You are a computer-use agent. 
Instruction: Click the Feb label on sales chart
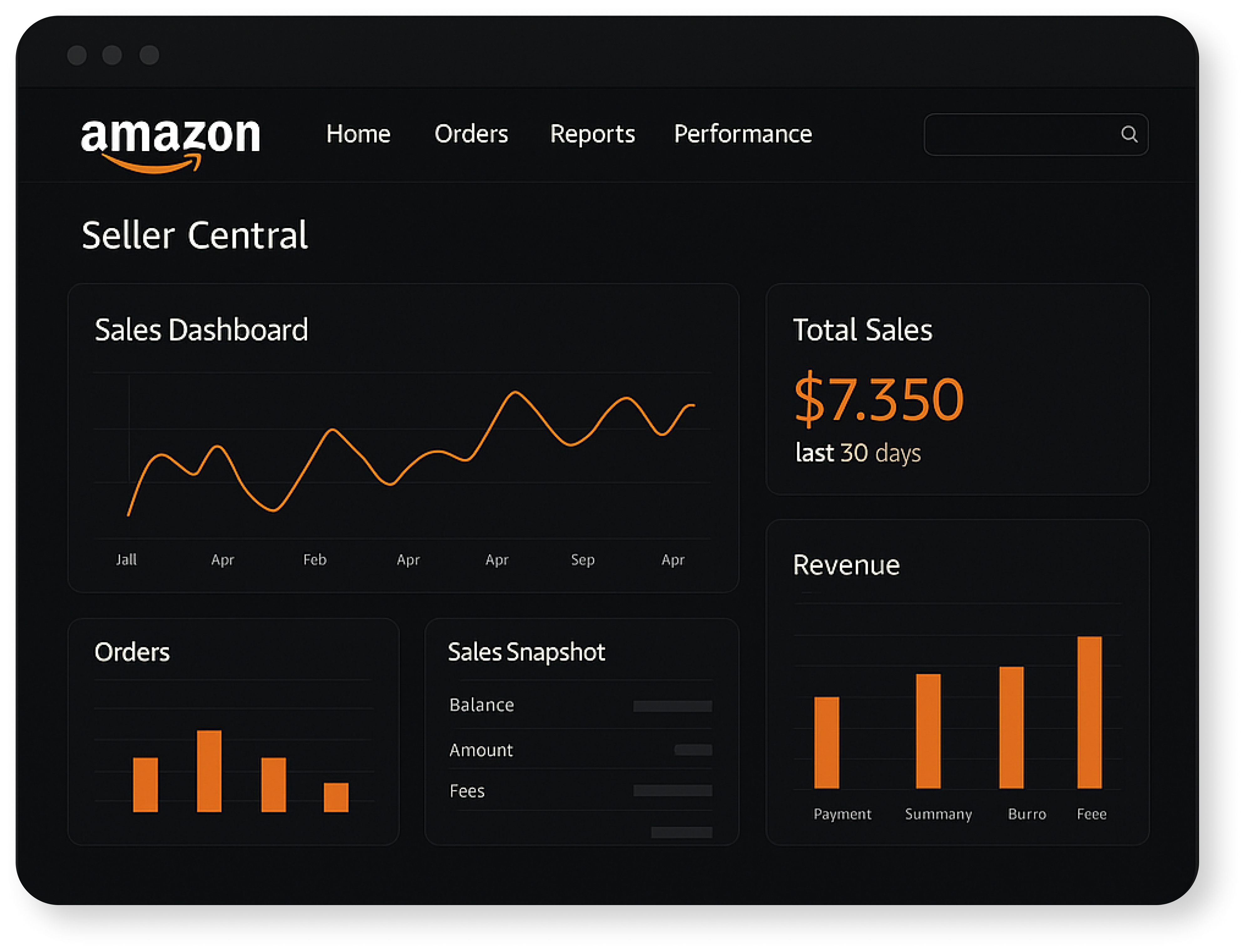pos(314,560)
